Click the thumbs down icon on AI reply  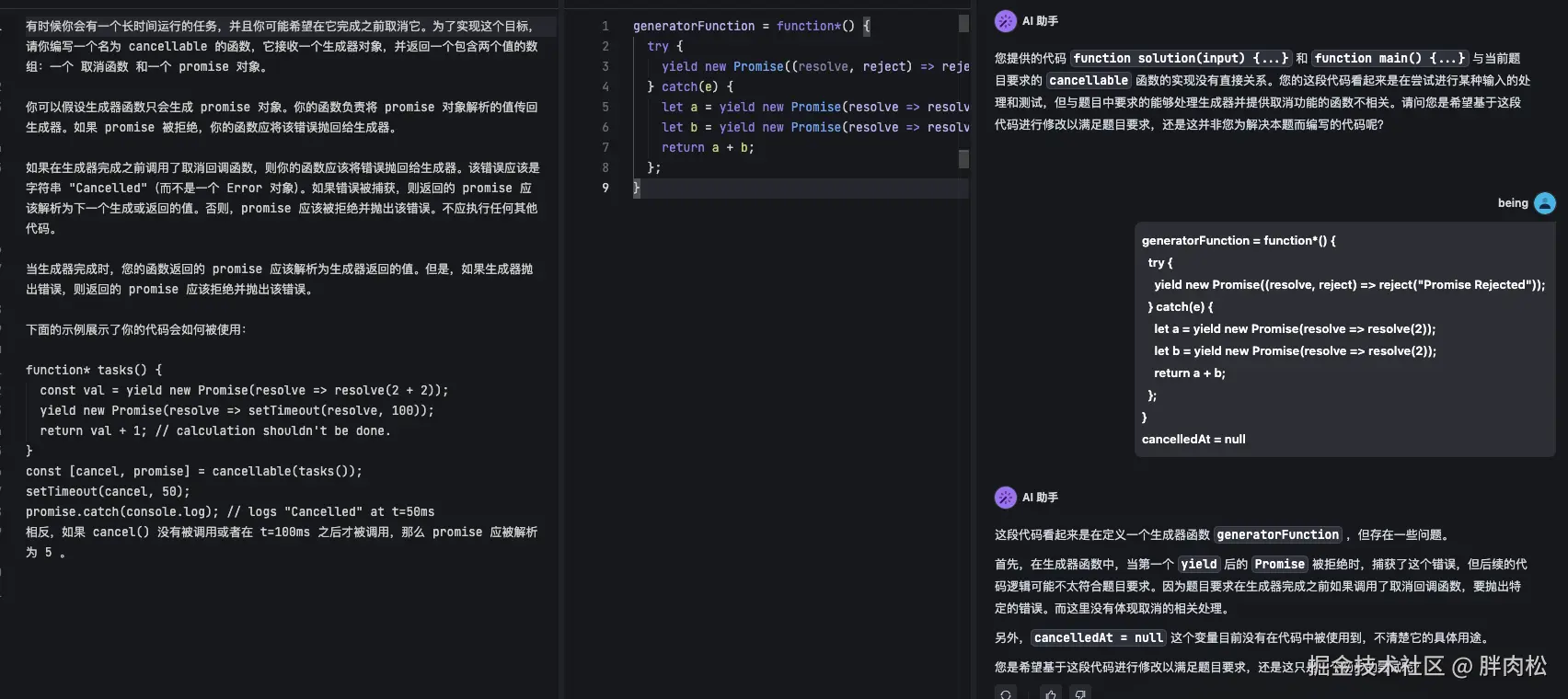tap(1080, 693)
